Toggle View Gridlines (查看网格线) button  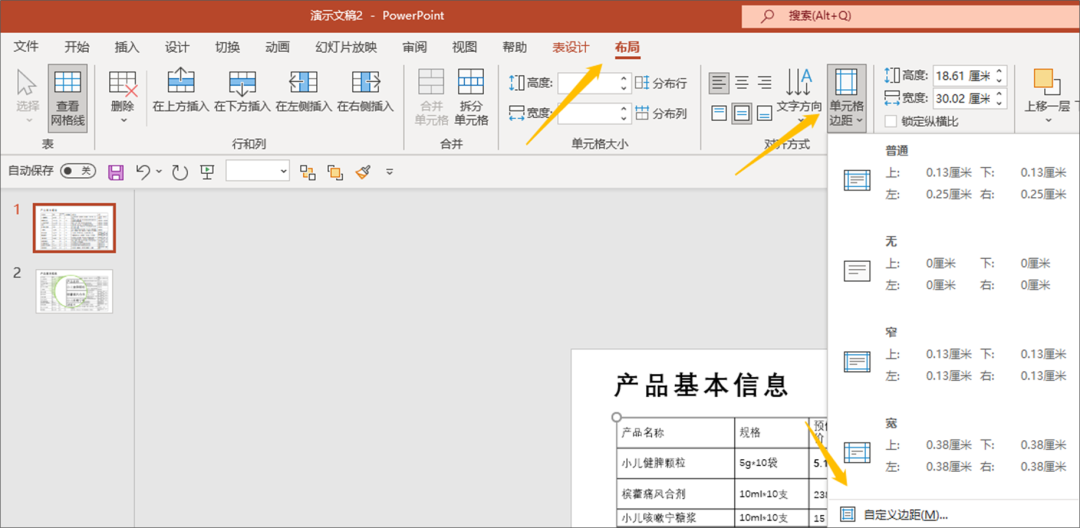(68, 96)
